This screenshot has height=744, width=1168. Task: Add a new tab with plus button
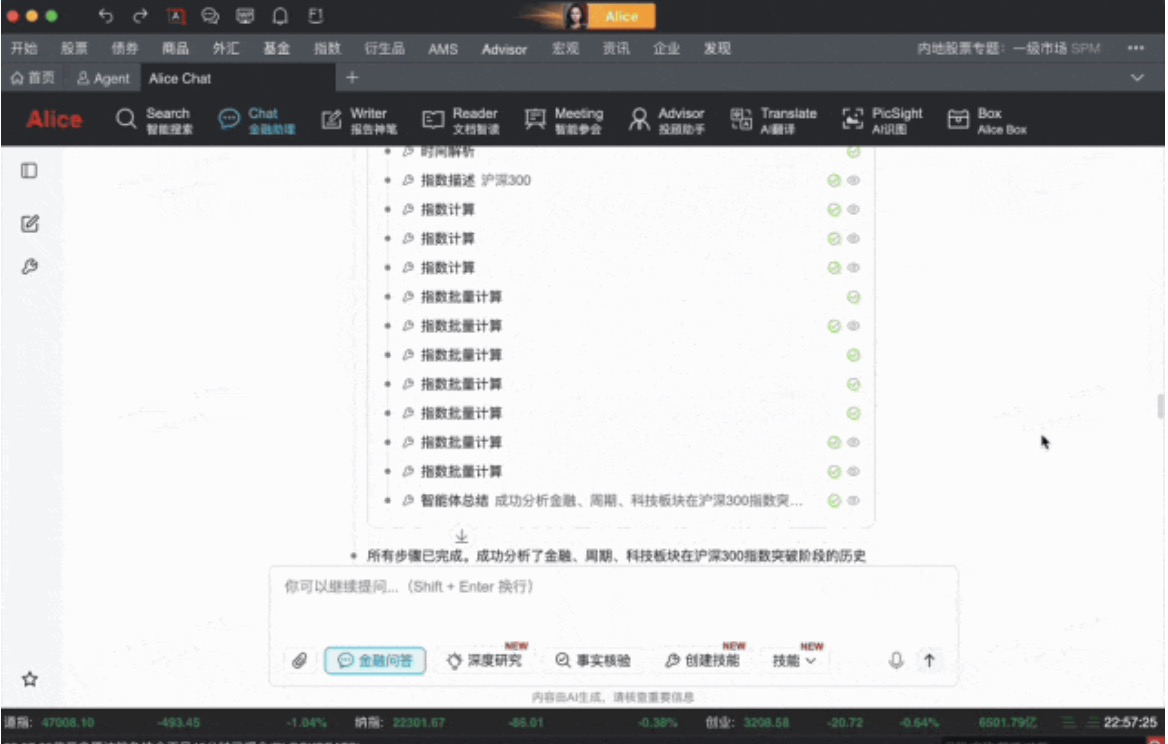pyautogui.click(x=352, y=77)
